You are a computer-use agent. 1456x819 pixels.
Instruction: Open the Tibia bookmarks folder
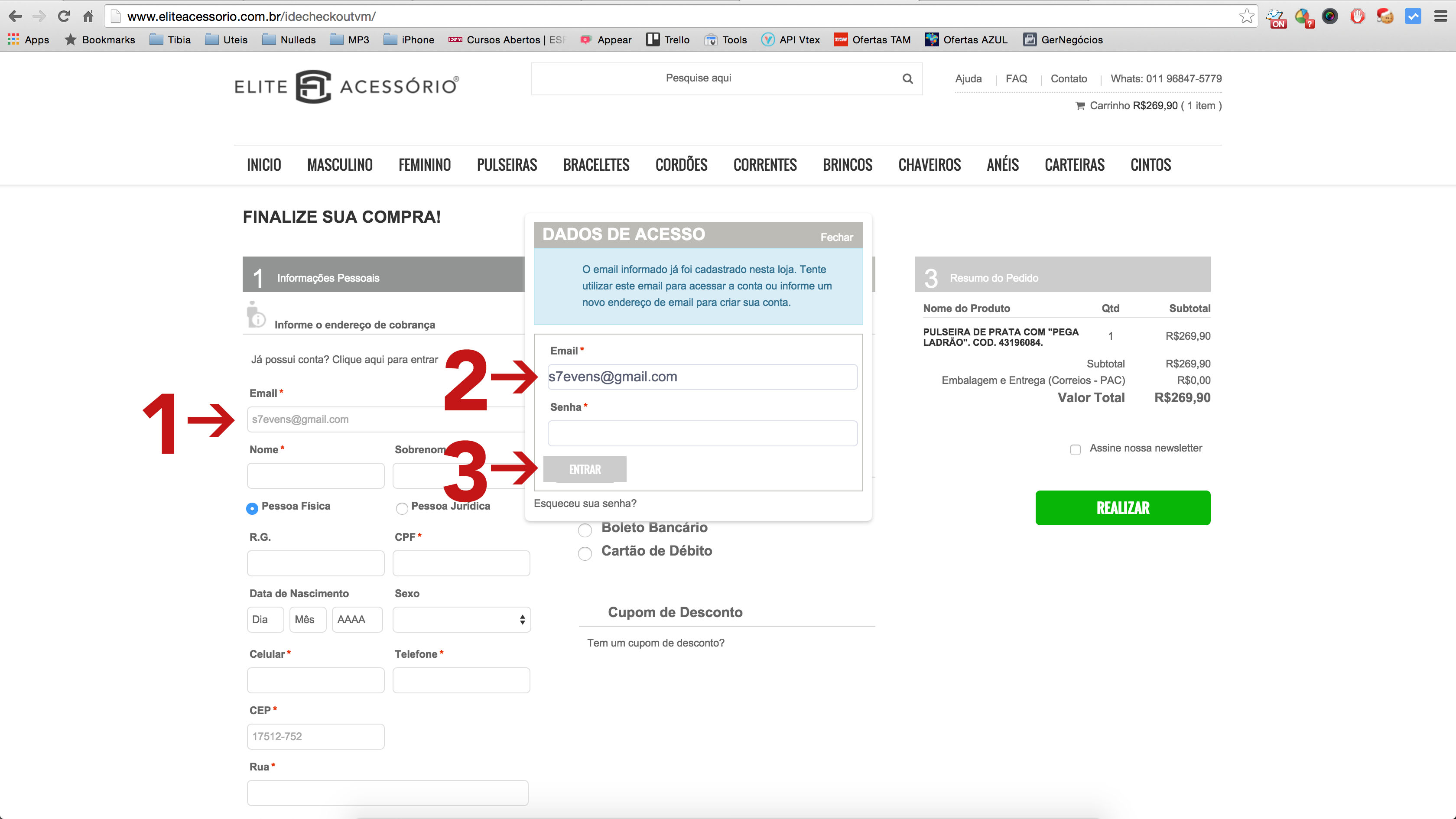click(170, 39)
